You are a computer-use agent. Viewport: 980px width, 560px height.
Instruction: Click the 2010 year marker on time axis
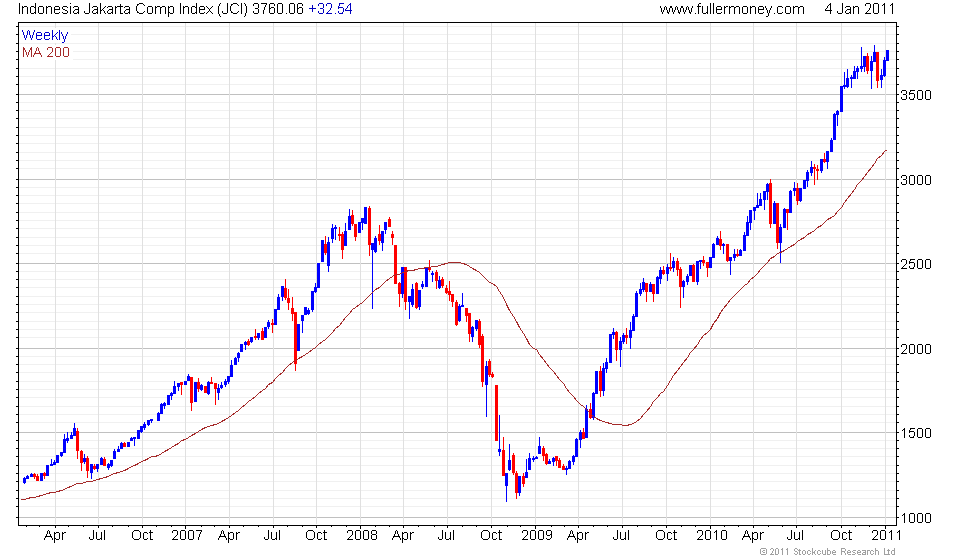[x=712, y=535]
